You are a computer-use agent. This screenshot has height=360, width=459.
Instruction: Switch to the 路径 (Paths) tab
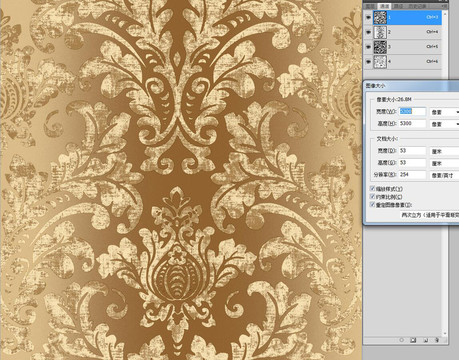click(398, 6)
